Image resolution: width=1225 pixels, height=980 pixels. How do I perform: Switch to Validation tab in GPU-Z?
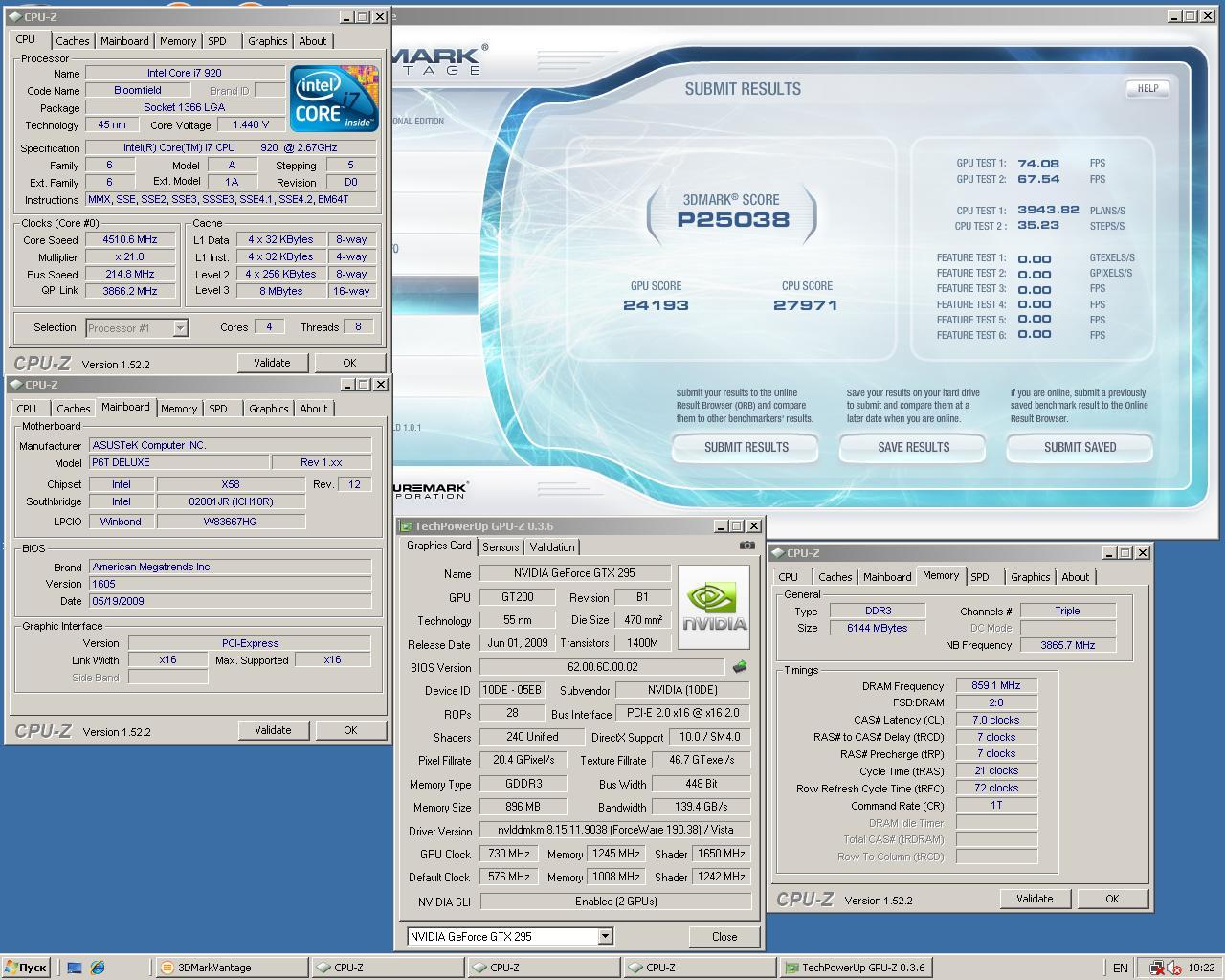tap(552, 547)
